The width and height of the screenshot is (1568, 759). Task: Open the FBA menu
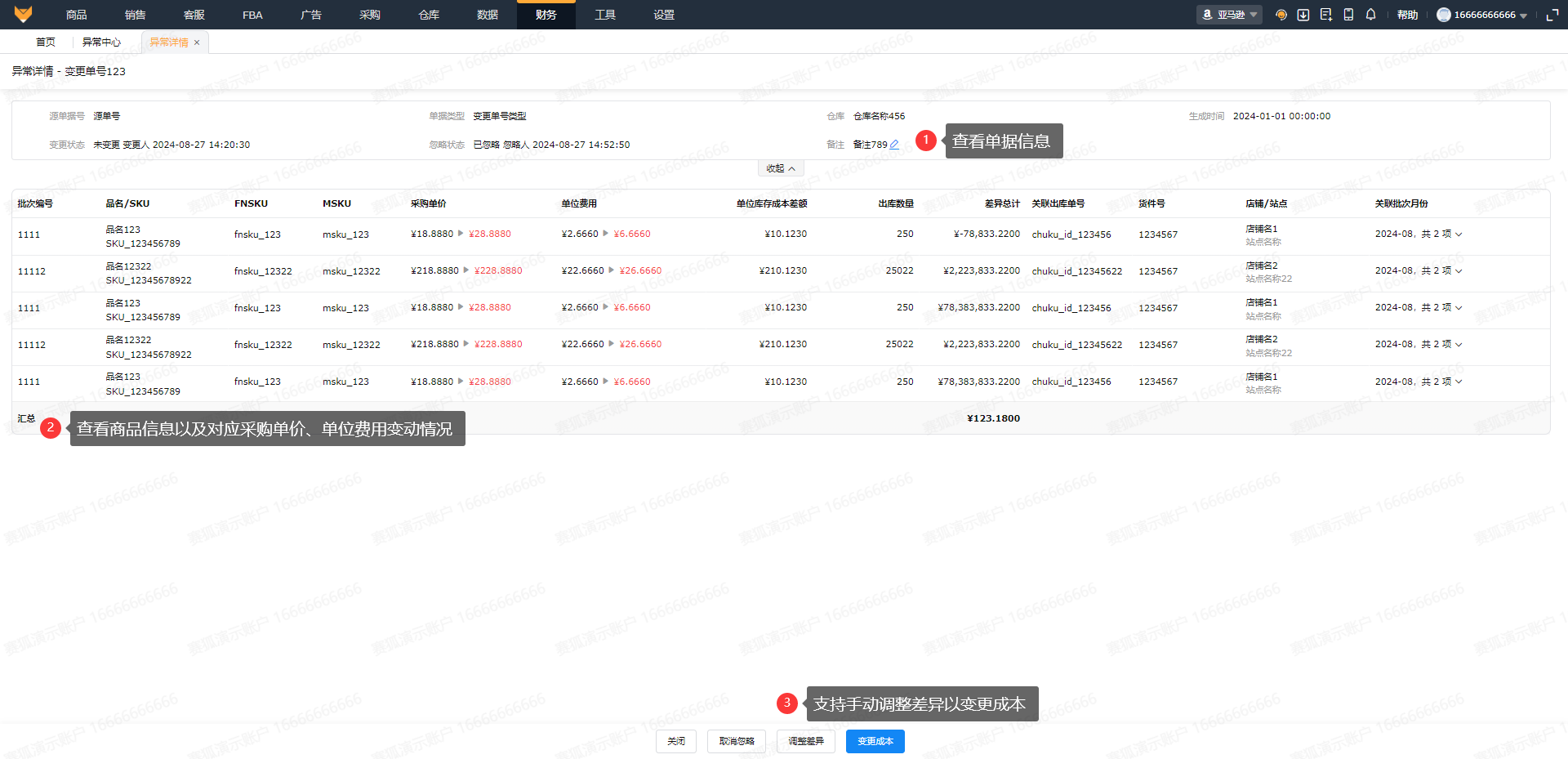253,15
